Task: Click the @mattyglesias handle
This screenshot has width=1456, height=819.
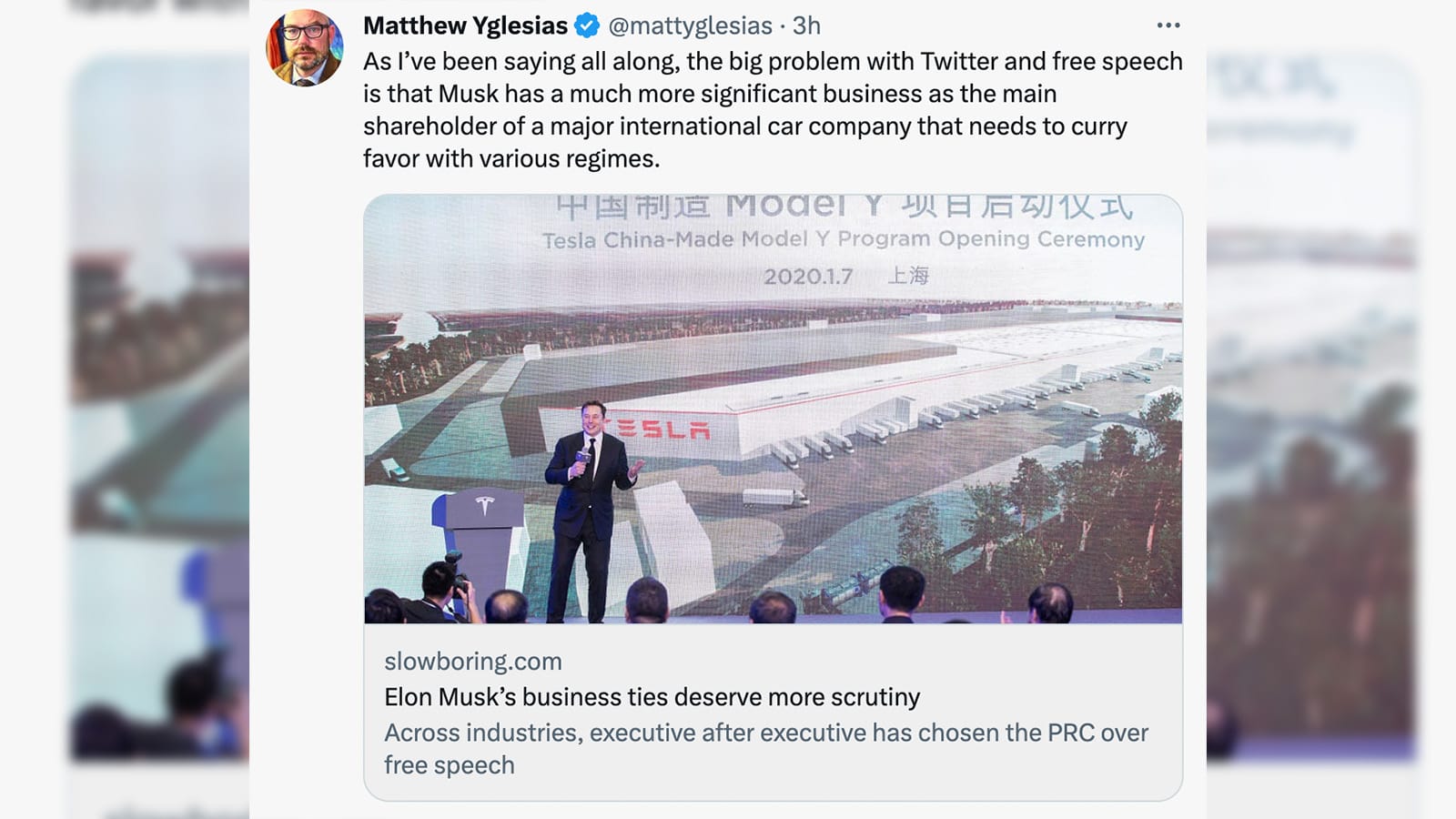Action: pos(690,25)
